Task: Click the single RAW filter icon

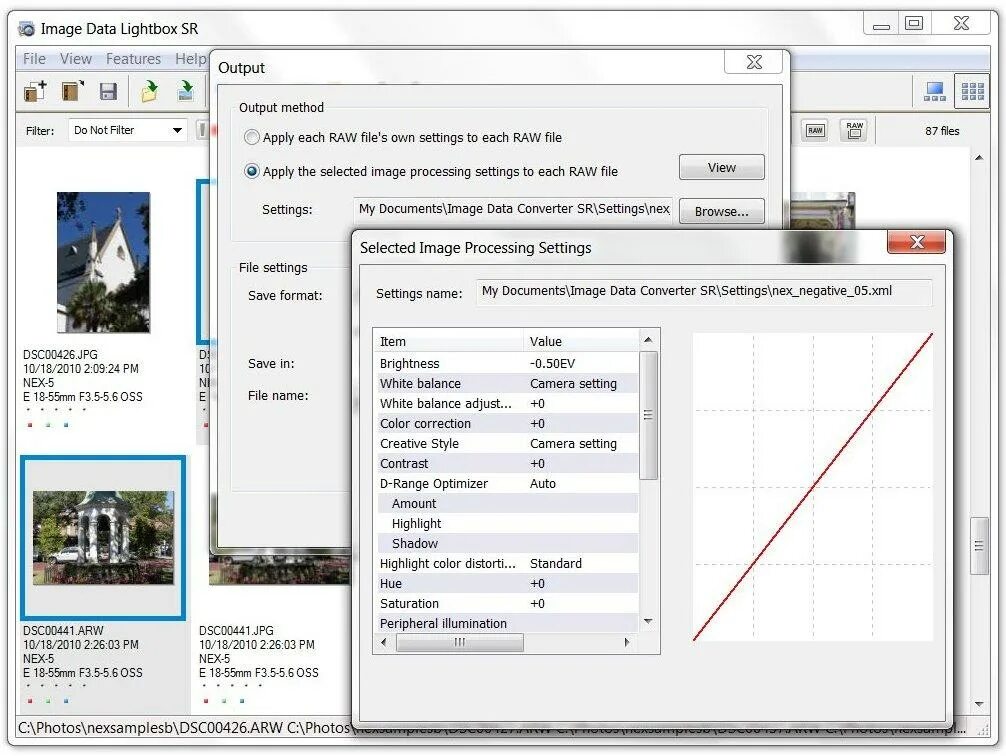Action: pyautogui.click(x=815, y=130)
